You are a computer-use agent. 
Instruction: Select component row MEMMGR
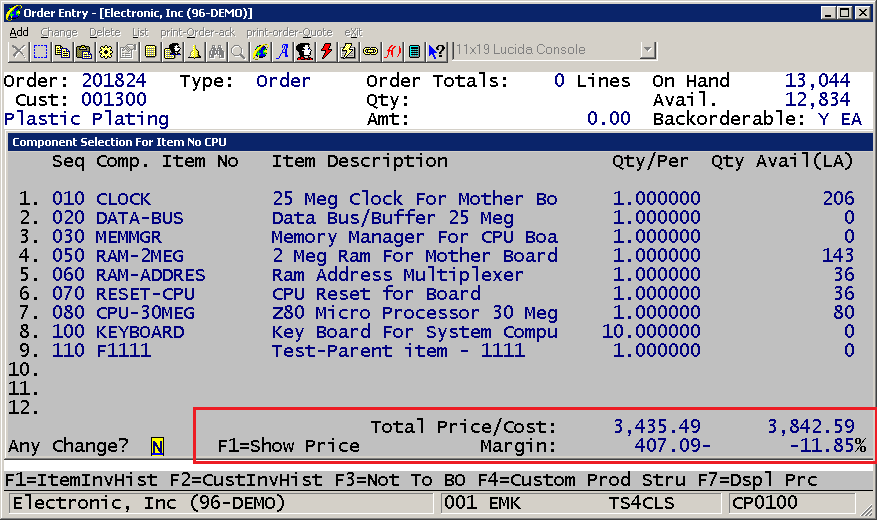tap(436, 237)
